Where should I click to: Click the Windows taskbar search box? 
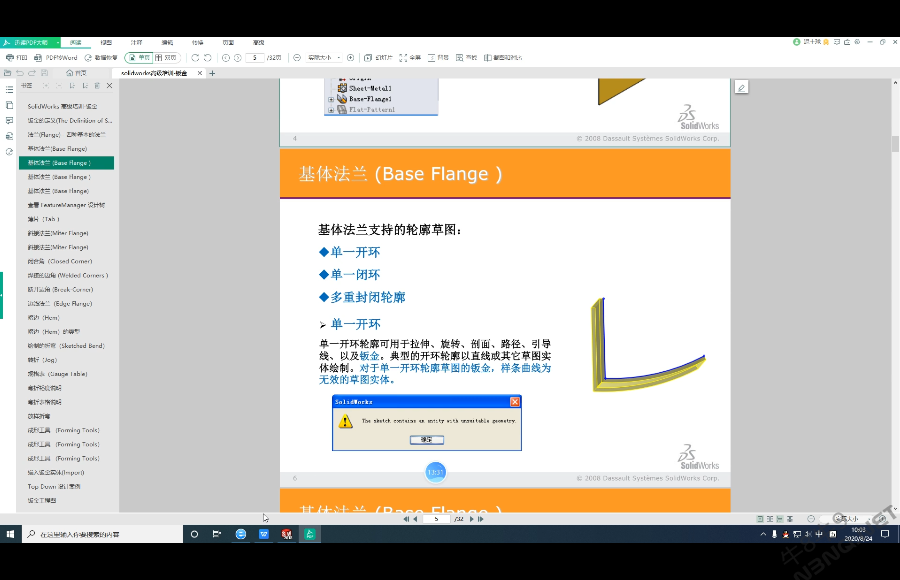coord(103,534)
